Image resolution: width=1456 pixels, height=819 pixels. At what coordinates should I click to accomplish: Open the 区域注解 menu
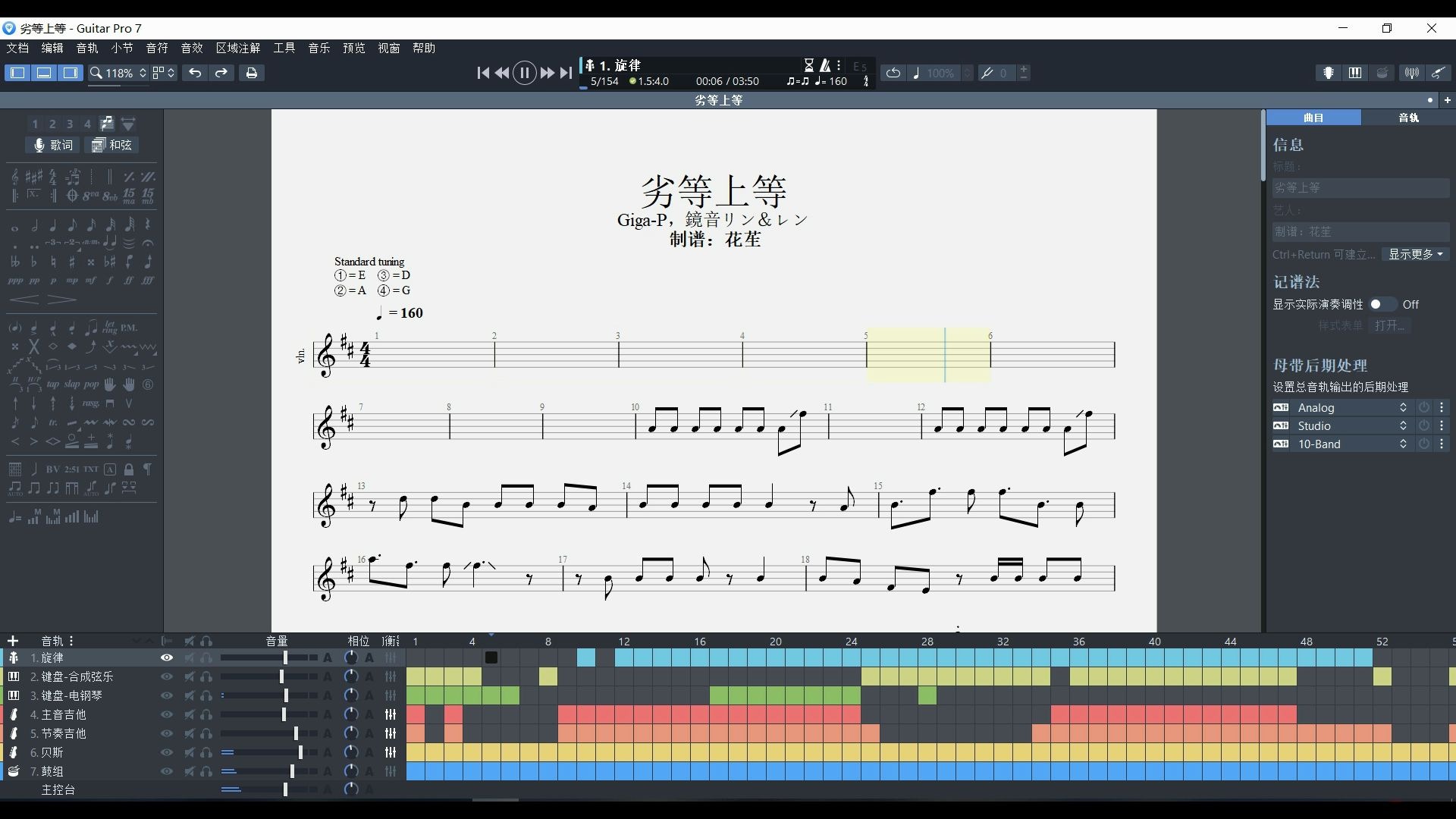[238, 48]
